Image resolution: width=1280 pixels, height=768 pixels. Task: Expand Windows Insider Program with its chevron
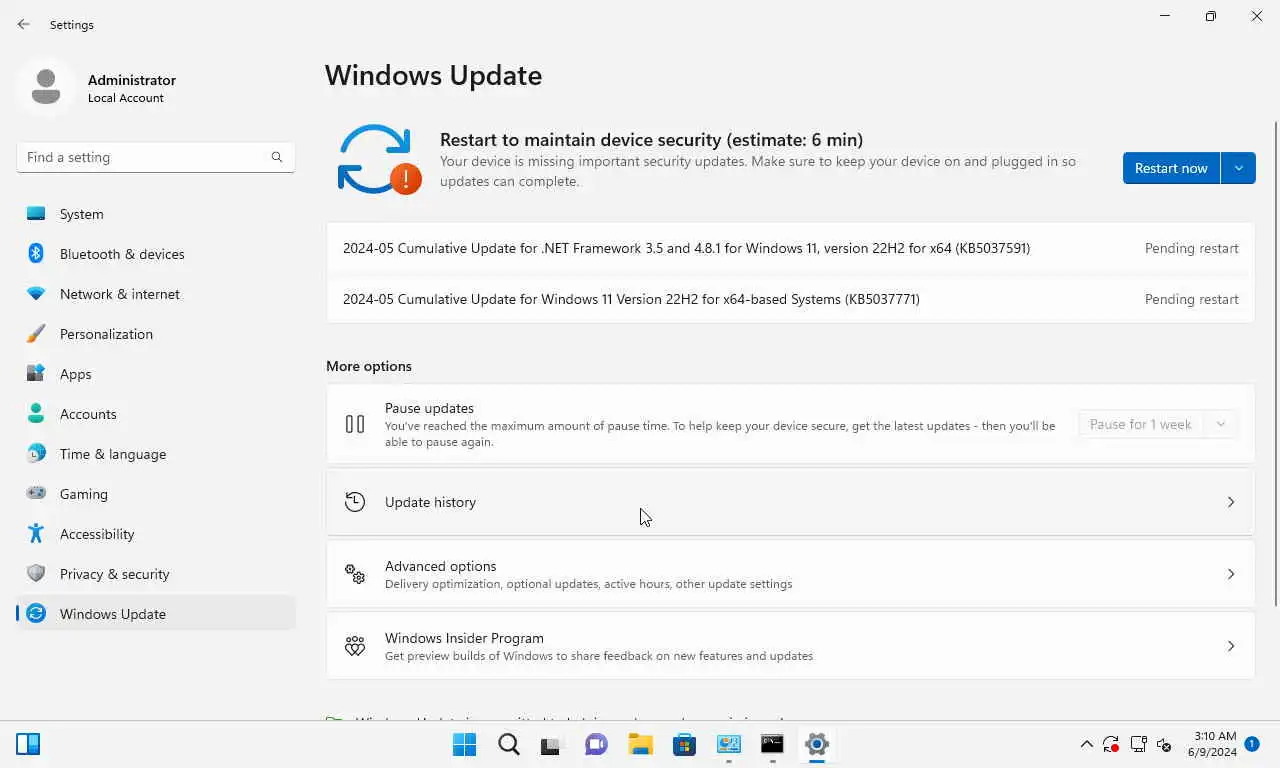tap(1231, 646)
